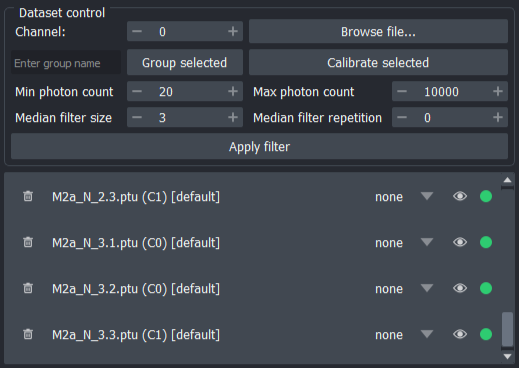Open calibration dropdown arrow for M2a_N_3.2.ptu
Viewport: 519px width, 368px height.
click(x=427, y=288)
